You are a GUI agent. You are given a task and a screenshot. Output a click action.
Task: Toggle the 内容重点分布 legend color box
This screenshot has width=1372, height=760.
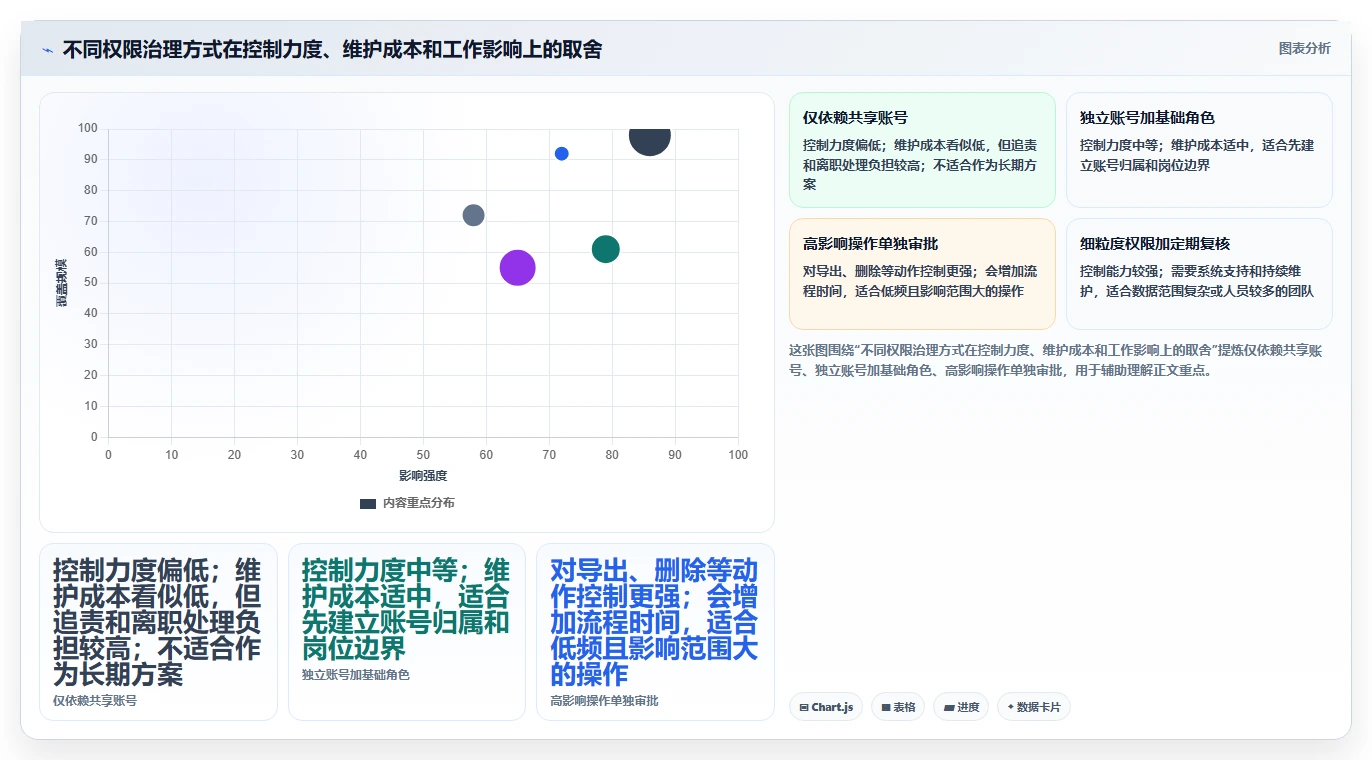[368, 503]
